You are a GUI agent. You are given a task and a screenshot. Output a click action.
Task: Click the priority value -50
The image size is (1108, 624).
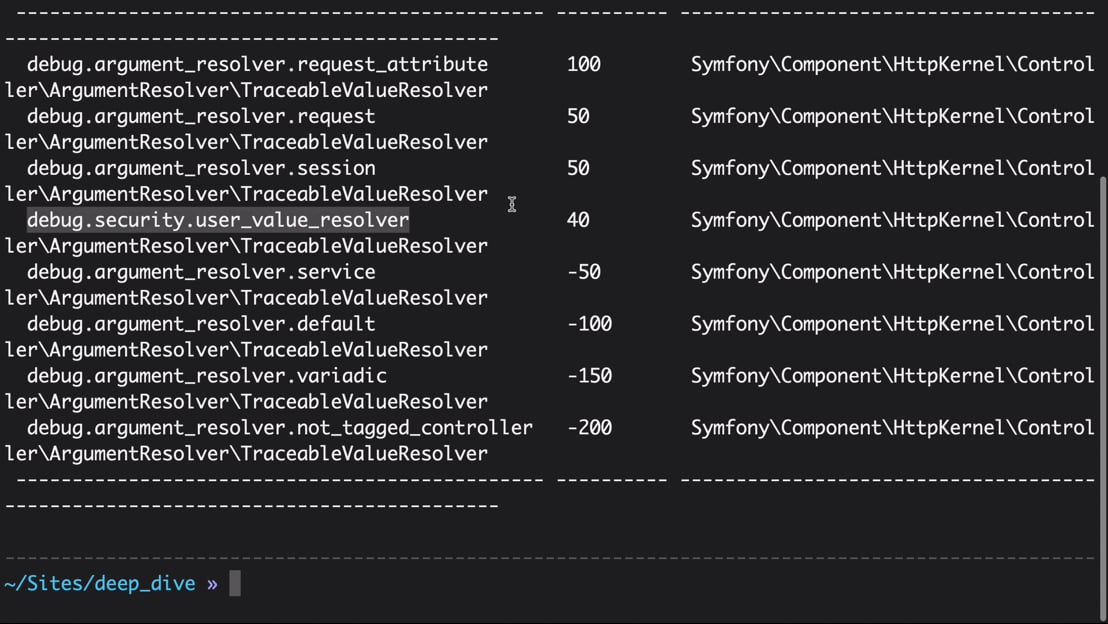tap(584, 272)
